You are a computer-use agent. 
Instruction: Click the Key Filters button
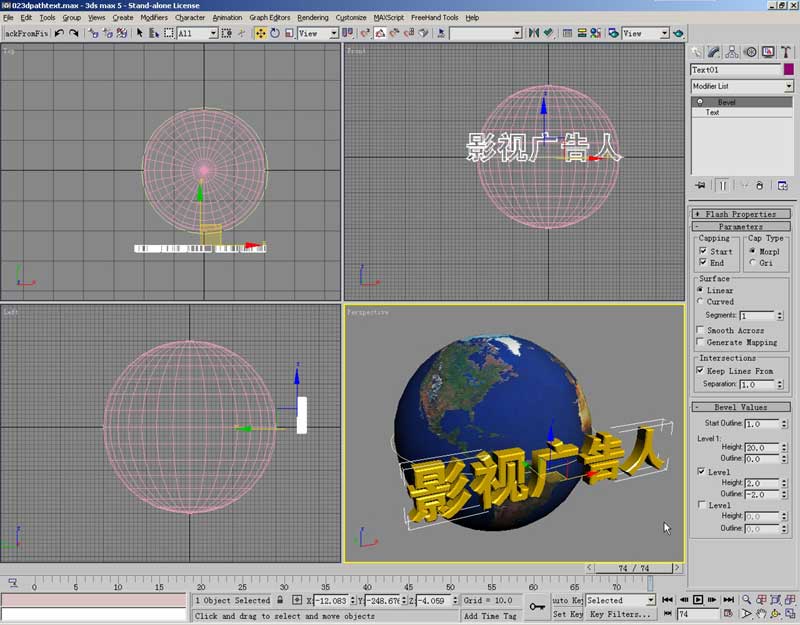click(620, 614)
